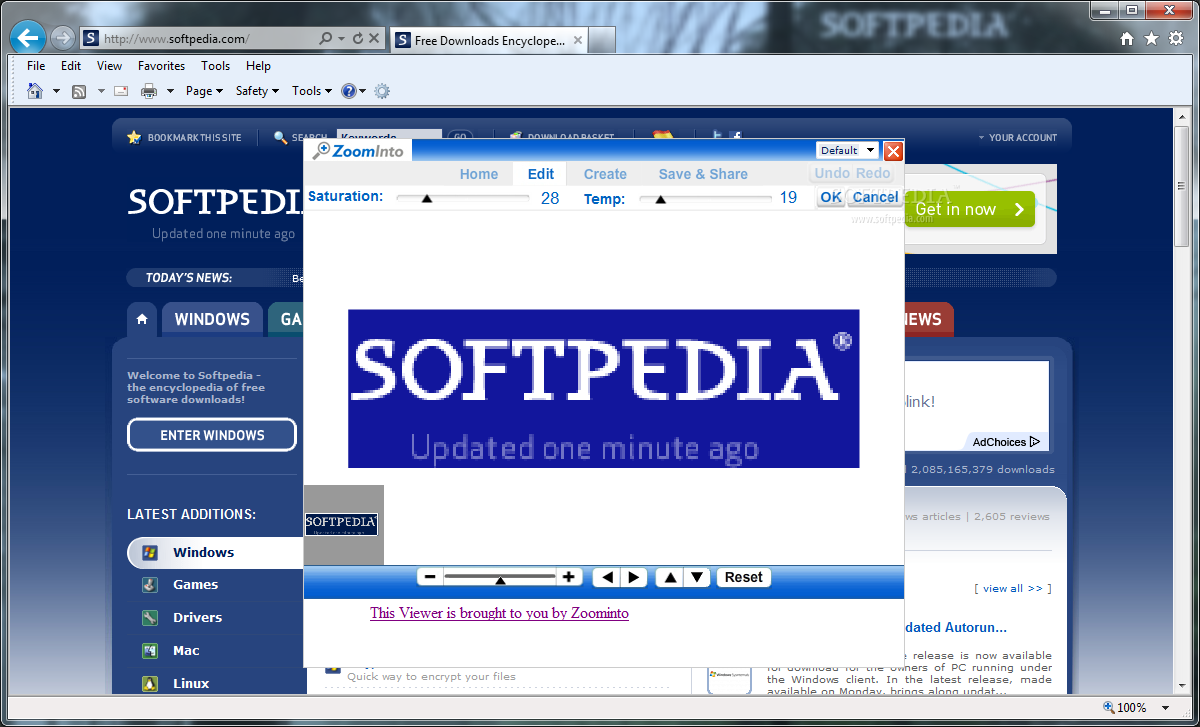Screen dimensions: 1200x727
Task: Click the Cancel button in ZoomInto
Action: click(x=875, y=197)
